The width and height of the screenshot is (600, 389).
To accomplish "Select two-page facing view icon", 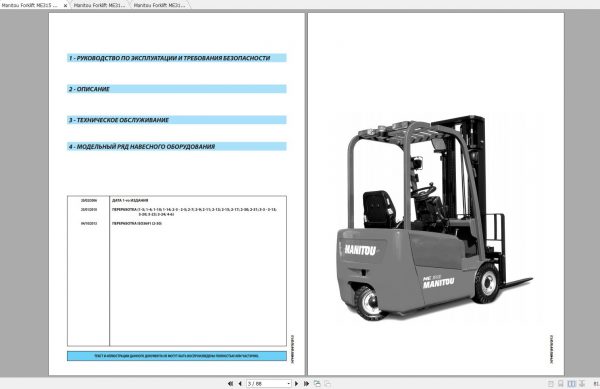I will click(572, 384).
